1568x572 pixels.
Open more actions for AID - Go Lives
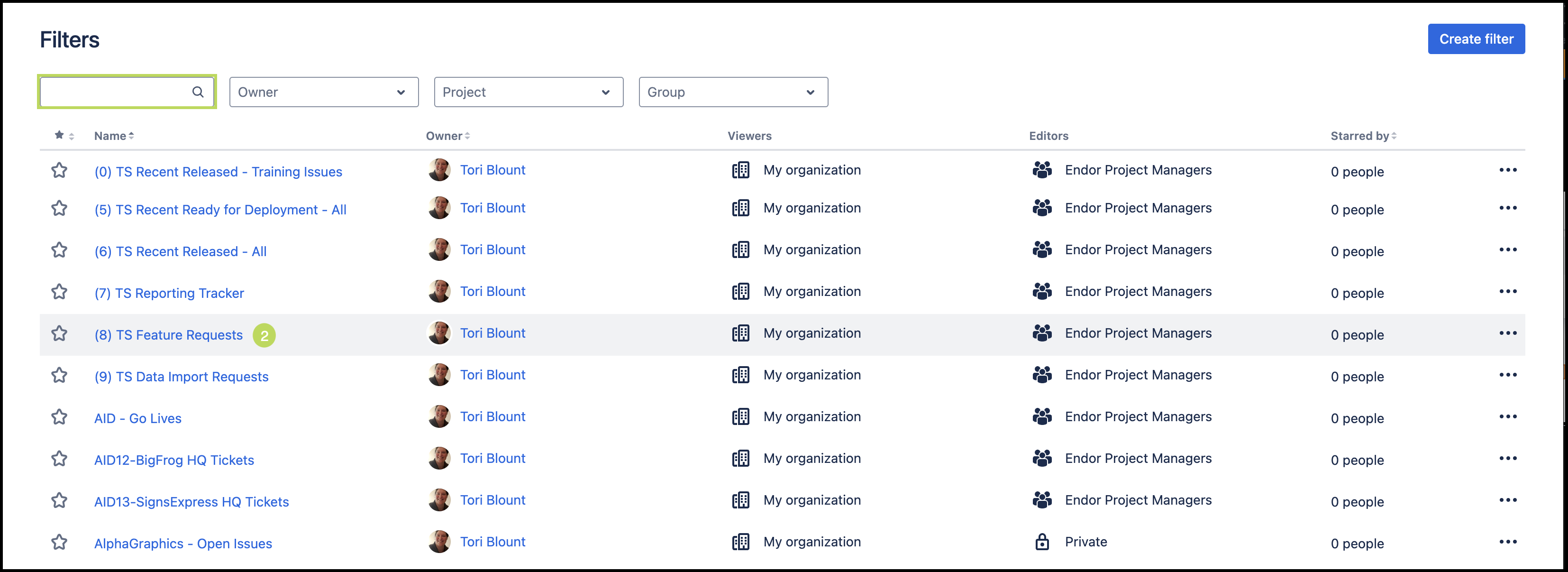point(1507,416)
